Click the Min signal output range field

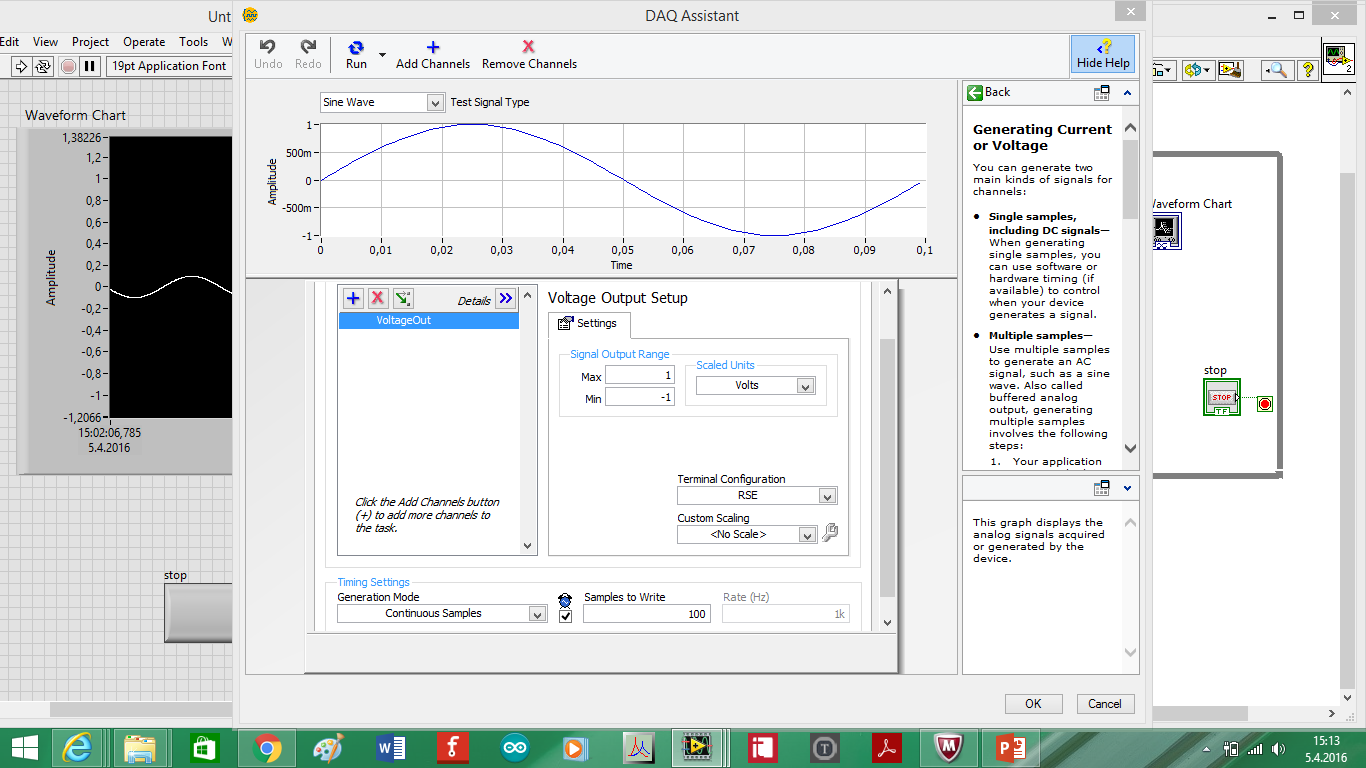click(x=640, y=397)
